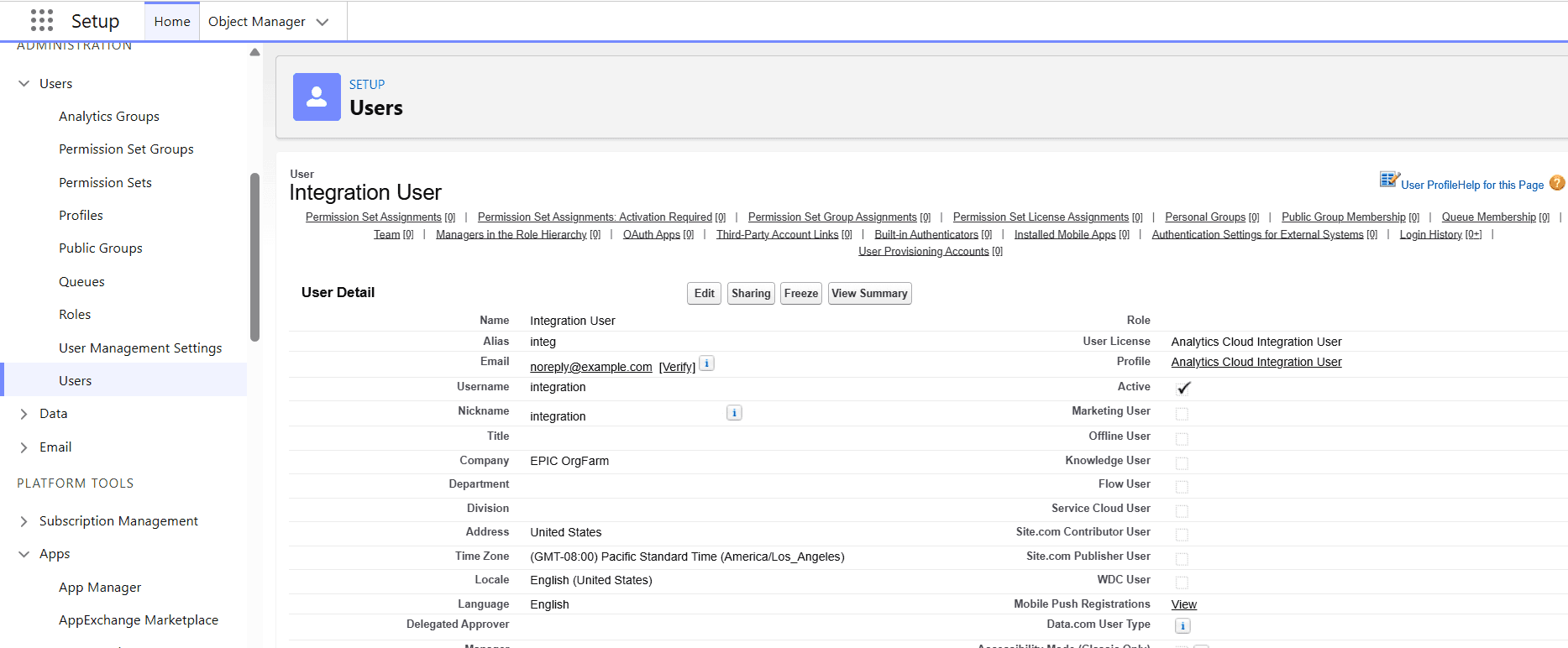Click the Mobile Push Registrations View link
The image size is (1568, 648).
click(1184, 604)
